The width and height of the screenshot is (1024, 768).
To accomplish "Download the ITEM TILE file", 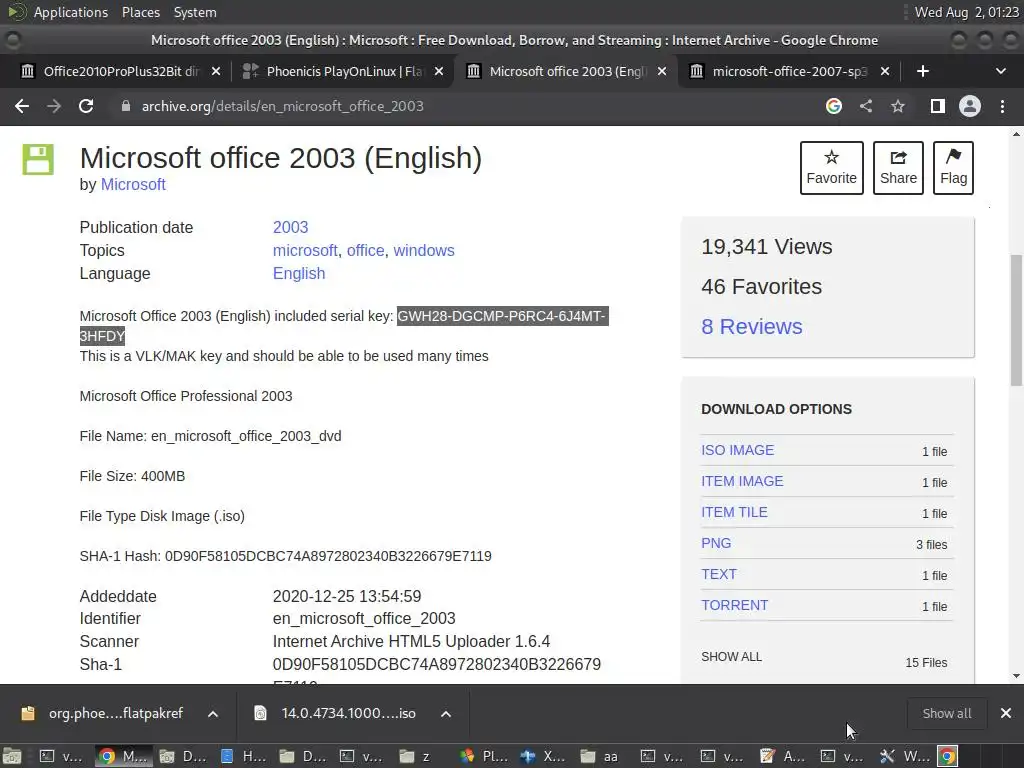I will (x=734, y=513).
